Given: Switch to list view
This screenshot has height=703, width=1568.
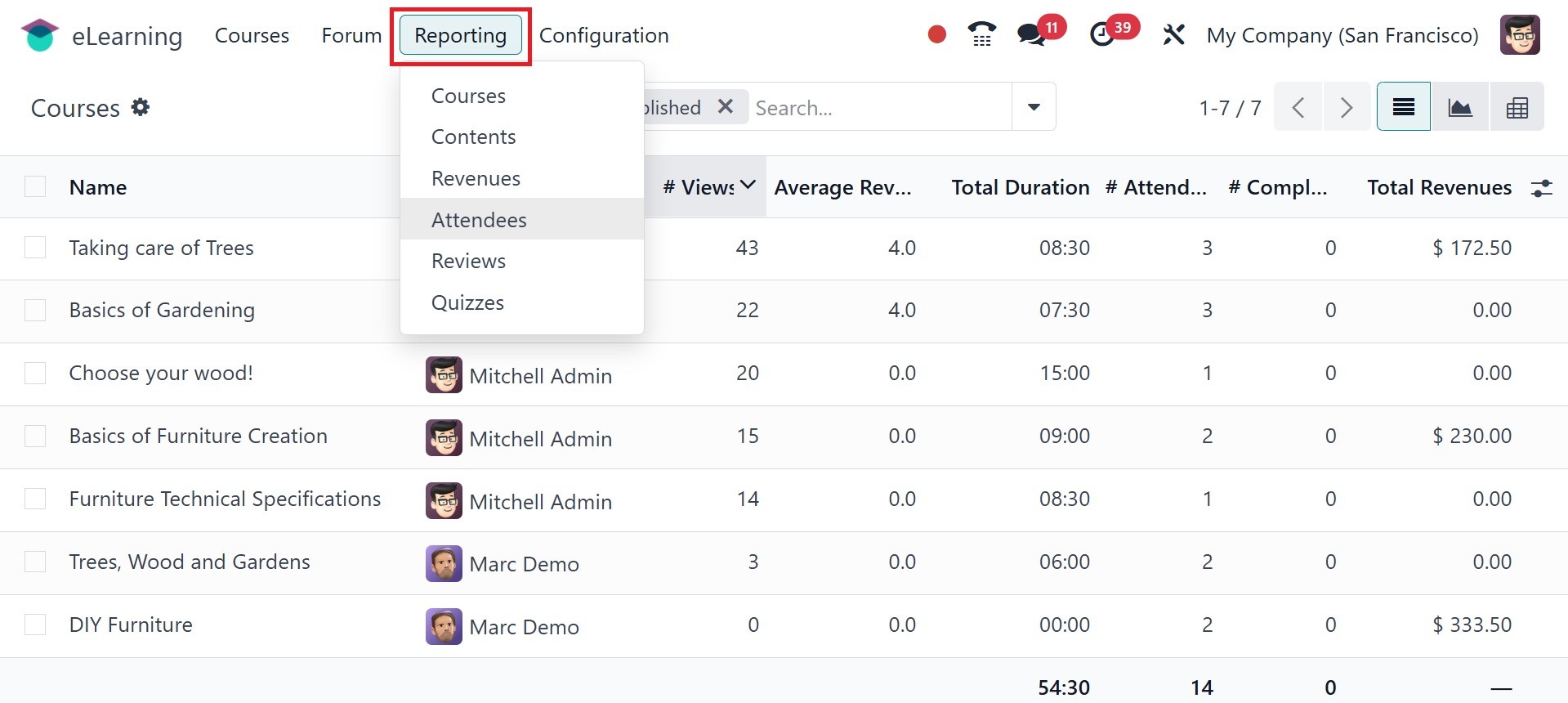Looking at the screenshot, I should click(1404, 107).
